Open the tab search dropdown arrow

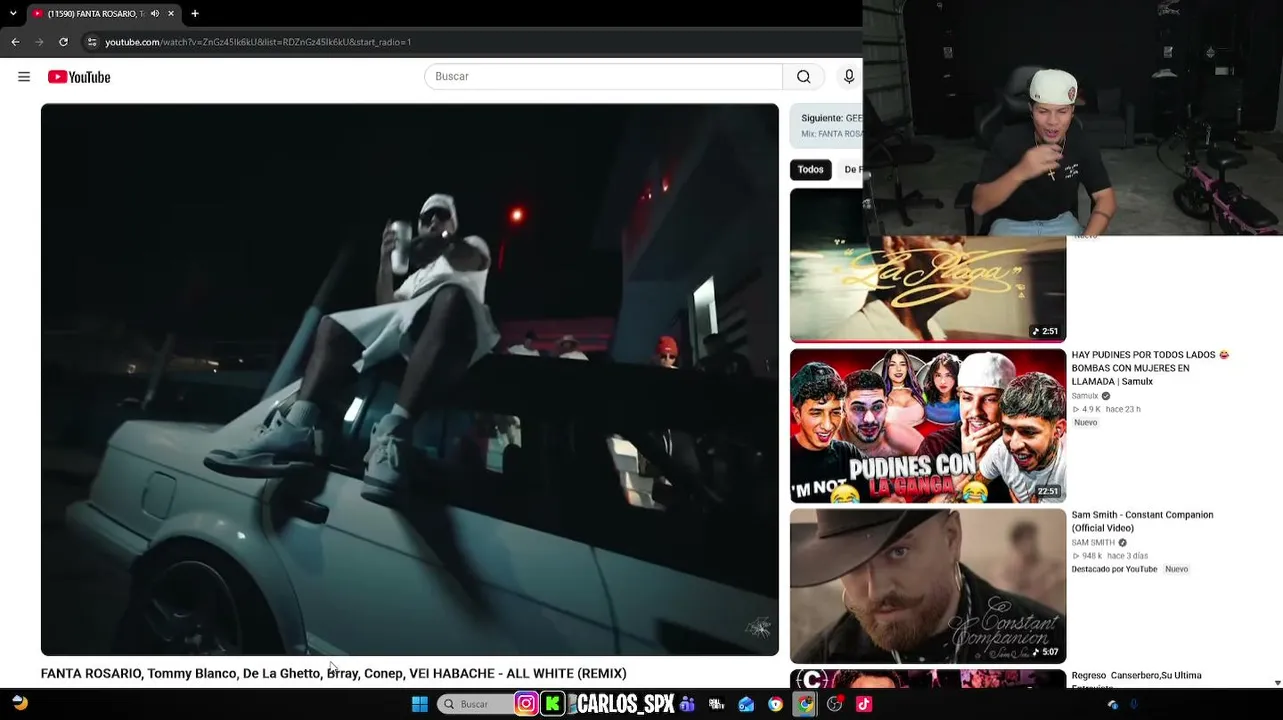(x=13, y=14)
